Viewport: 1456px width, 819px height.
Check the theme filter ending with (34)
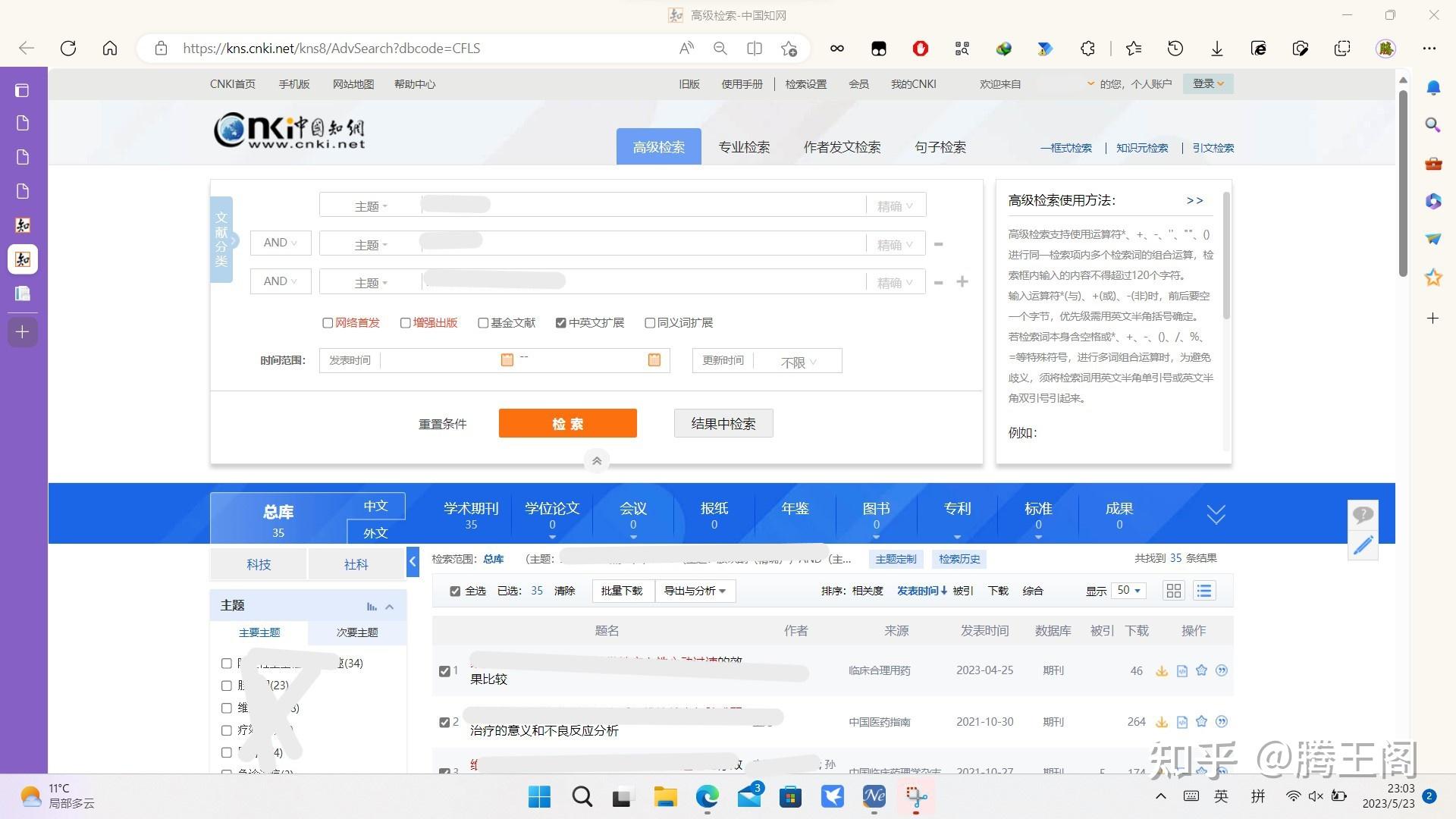click(226, 663)
